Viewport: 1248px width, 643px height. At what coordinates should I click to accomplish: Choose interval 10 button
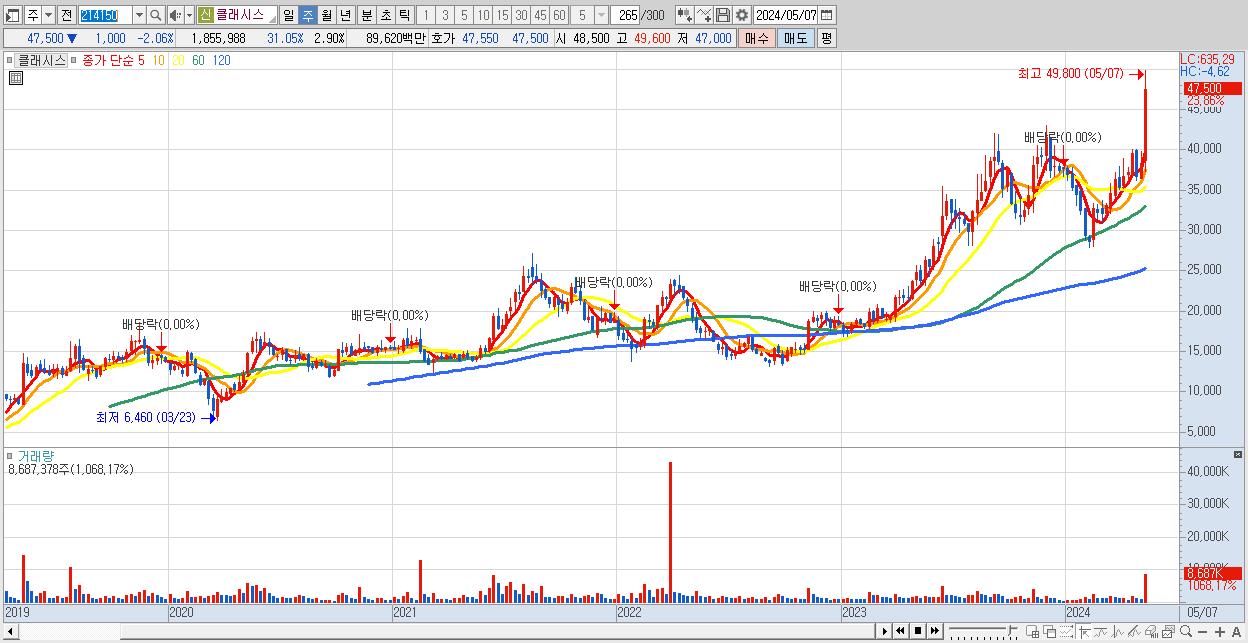coord(483,15)
